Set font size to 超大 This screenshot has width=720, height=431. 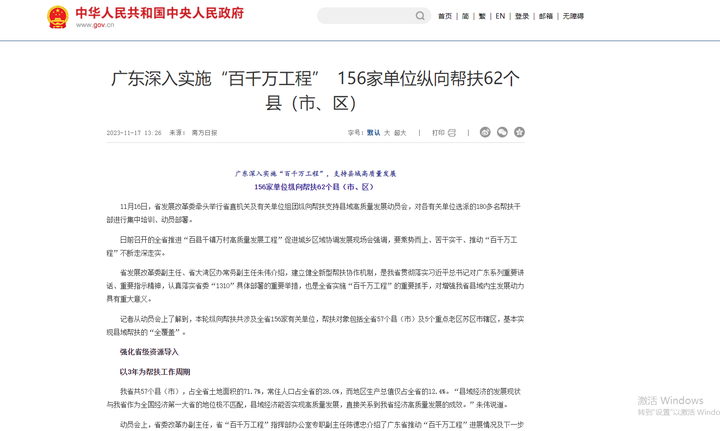pos(400,133)
